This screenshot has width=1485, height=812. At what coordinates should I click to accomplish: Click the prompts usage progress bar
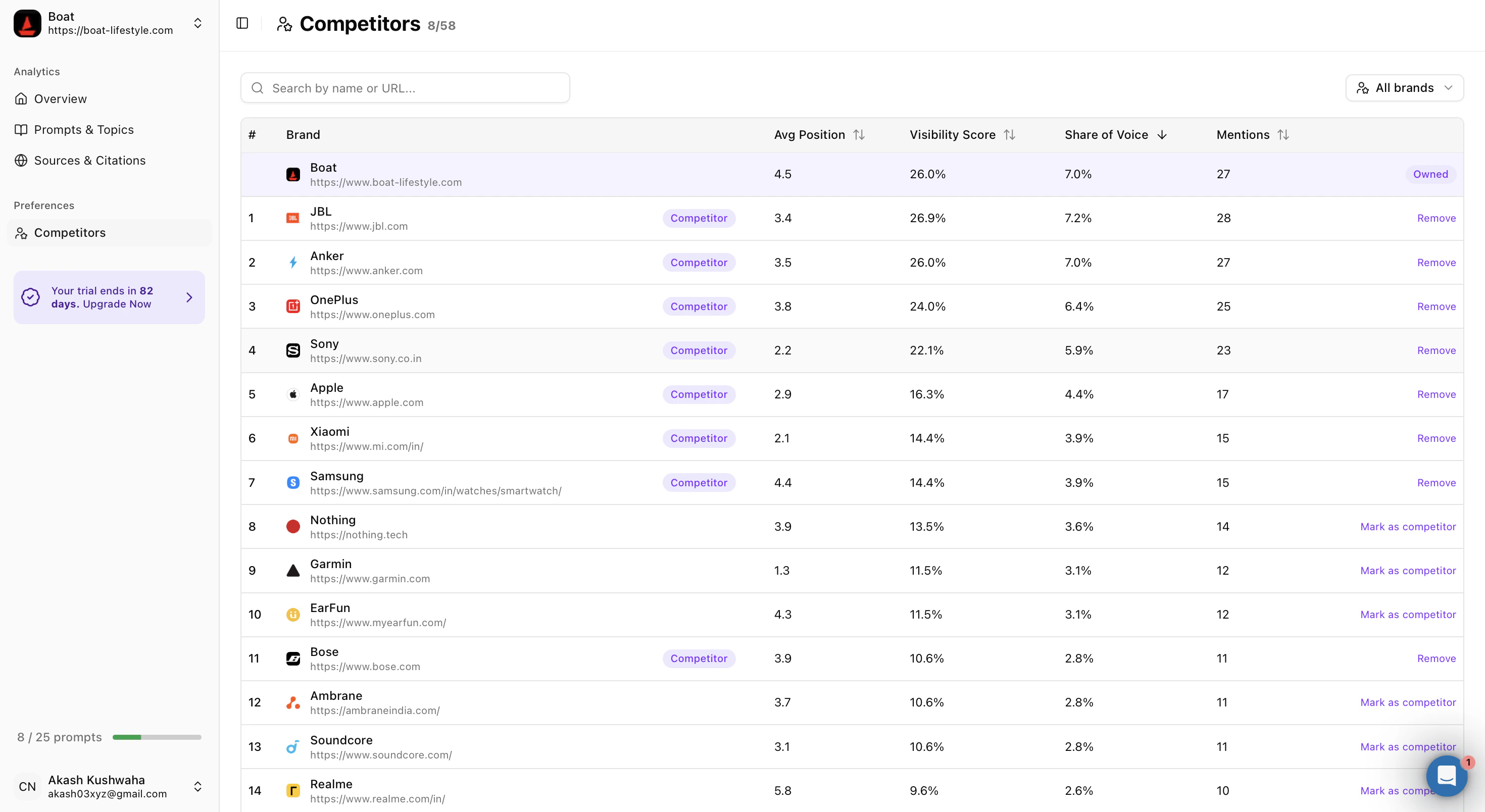click(157, 737)
